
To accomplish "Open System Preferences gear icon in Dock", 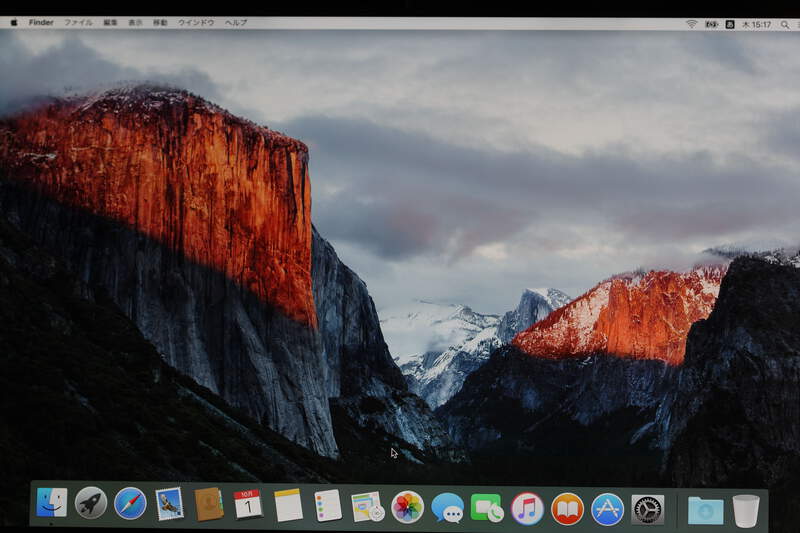I will 647,510.
